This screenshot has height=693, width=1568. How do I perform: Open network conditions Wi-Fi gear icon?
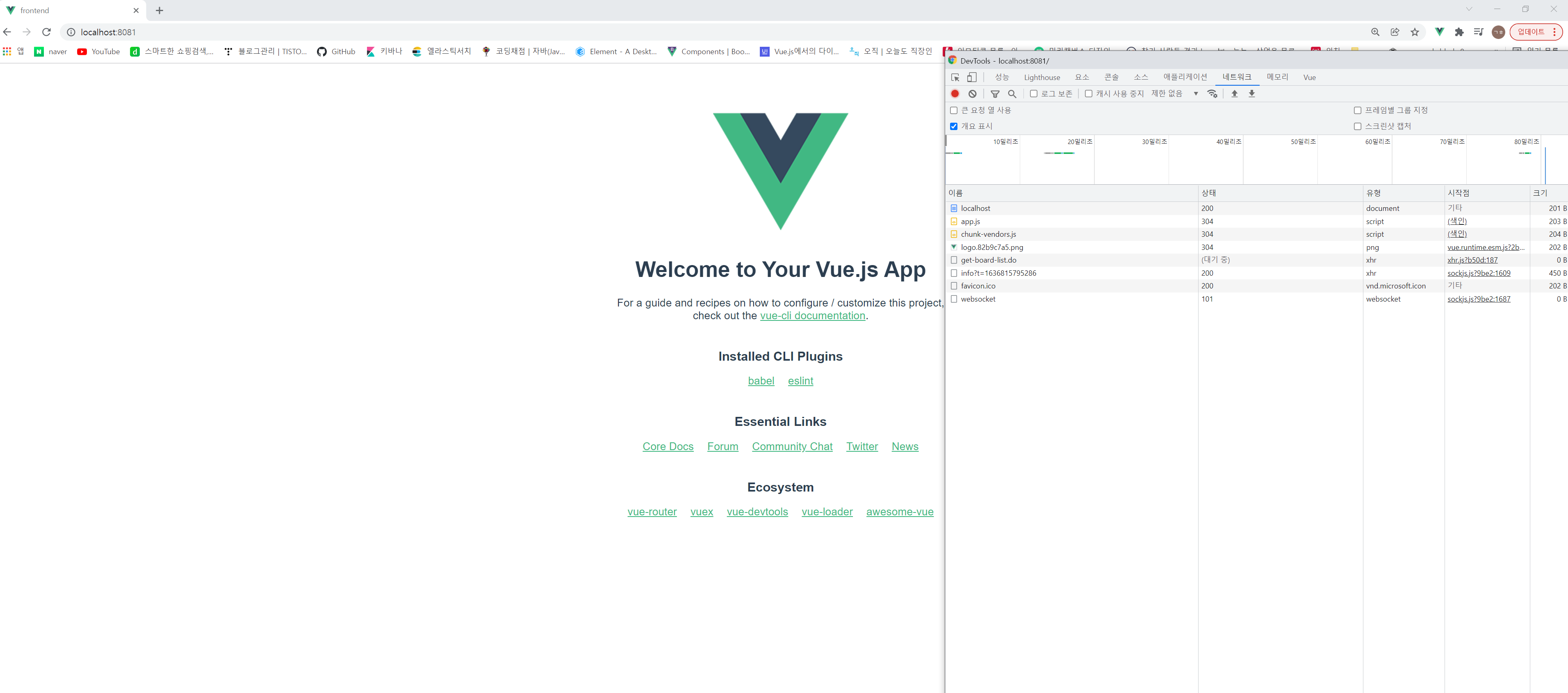[1212, 94]
